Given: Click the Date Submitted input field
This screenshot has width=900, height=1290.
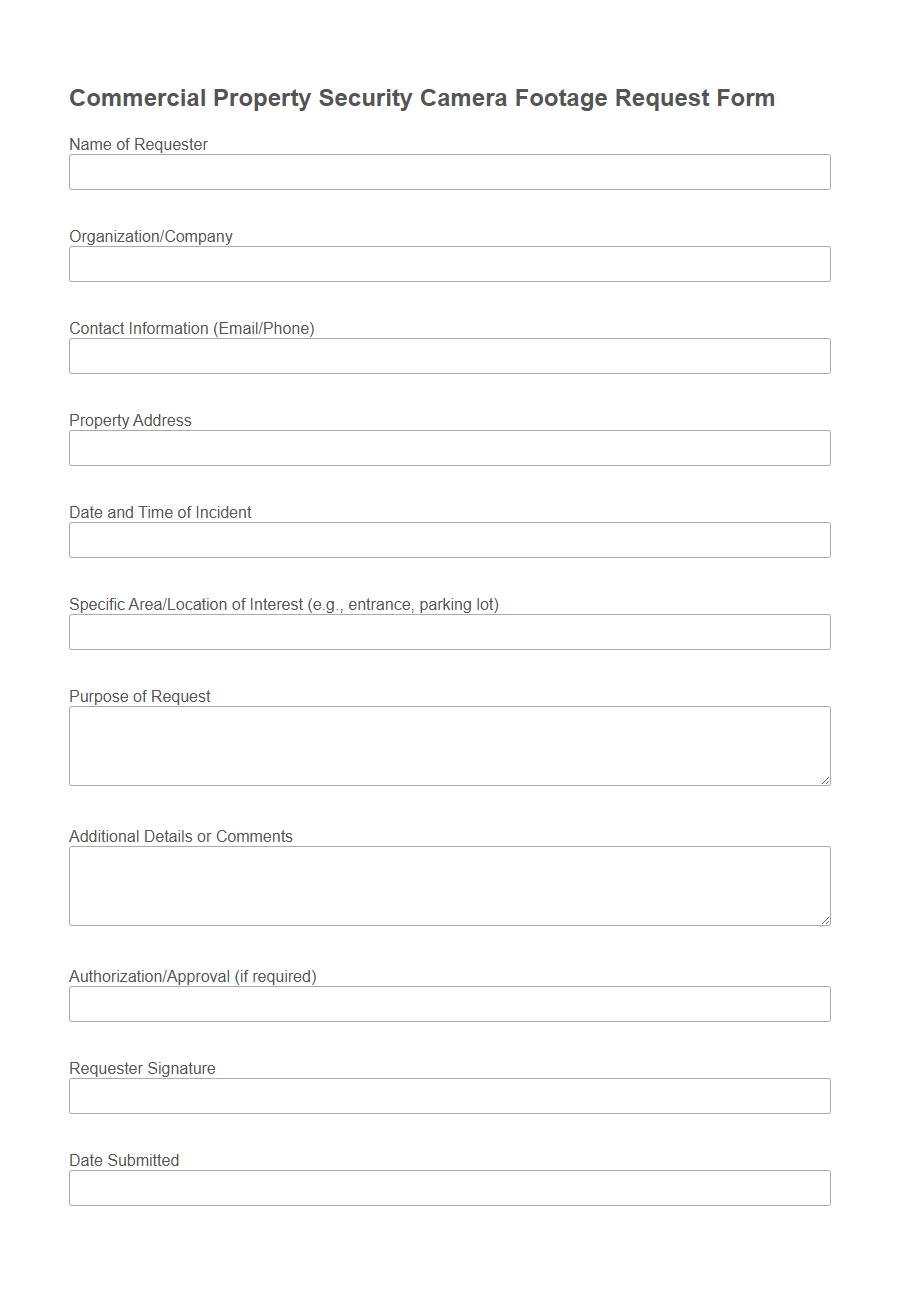Looking at the screenshot, I should [449, 1188].
